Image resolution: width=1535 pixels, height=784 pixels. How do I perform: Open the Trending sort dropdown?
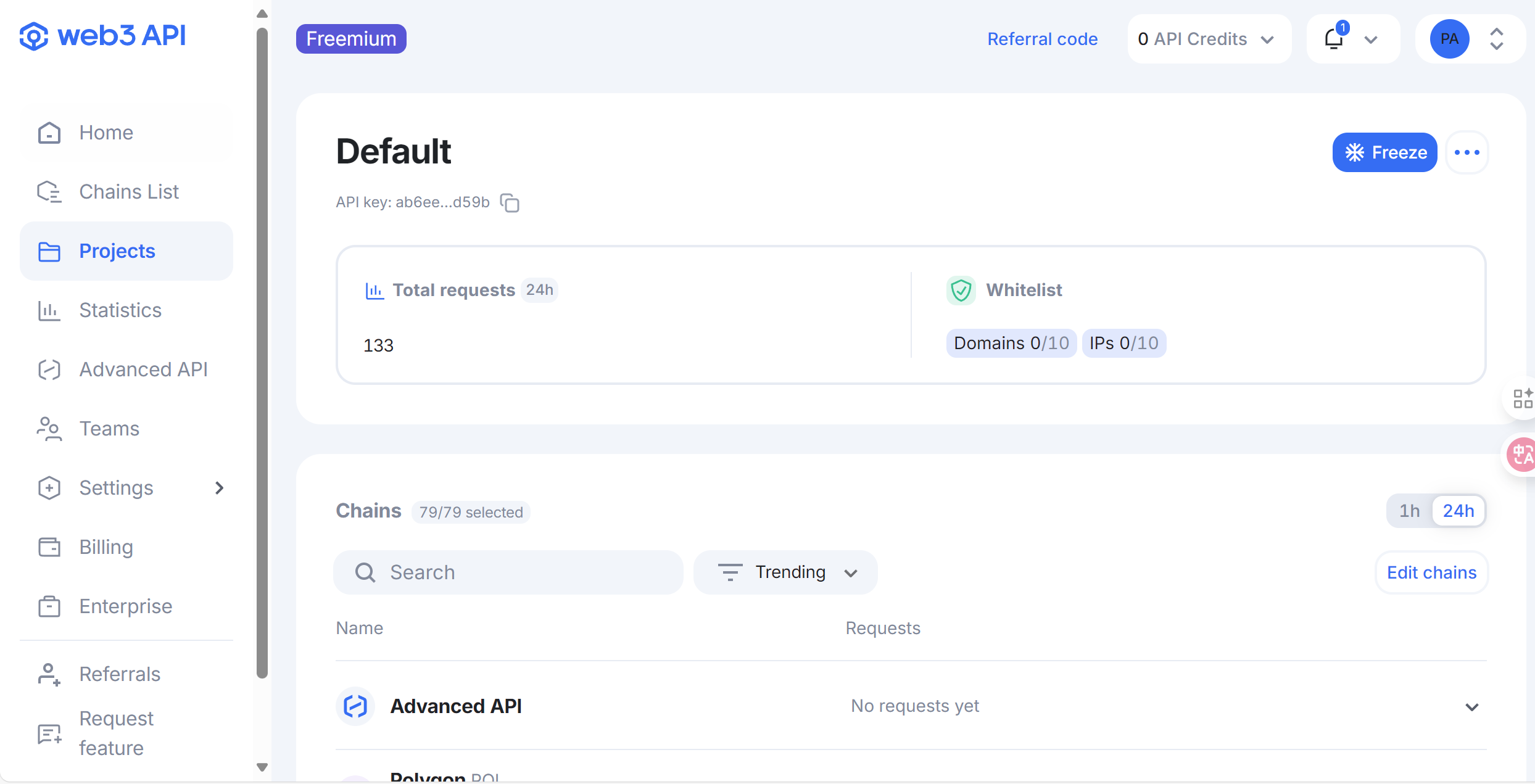(786, 572)
